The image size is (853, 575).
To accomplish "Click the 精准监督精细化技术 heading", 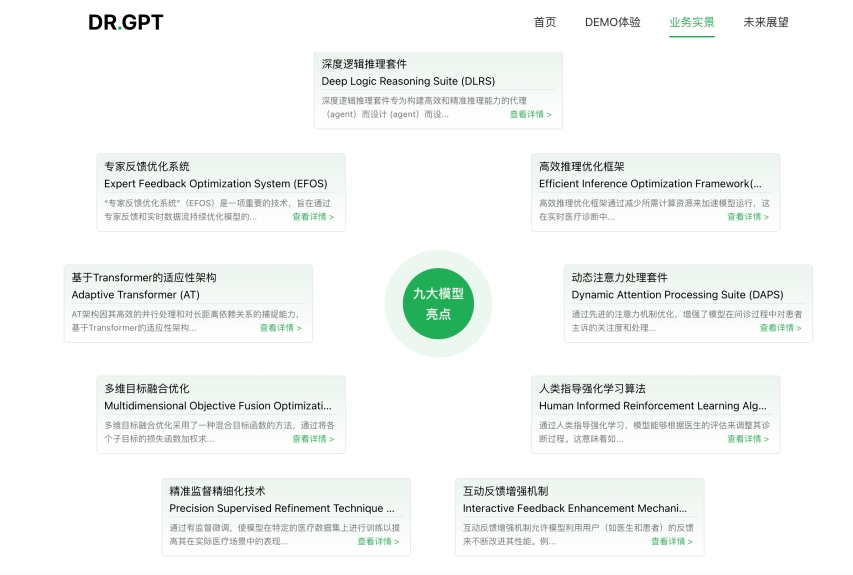I will coord(217,491).
